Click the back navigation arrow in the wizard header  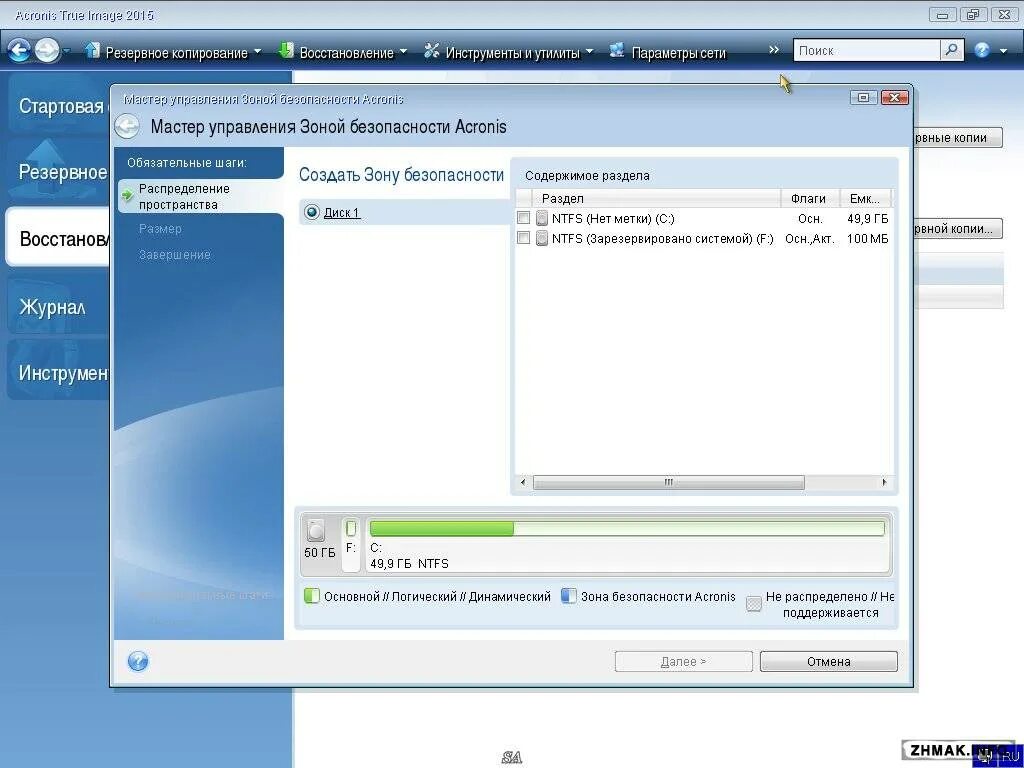pyautogui.click(x=128, y=126)
